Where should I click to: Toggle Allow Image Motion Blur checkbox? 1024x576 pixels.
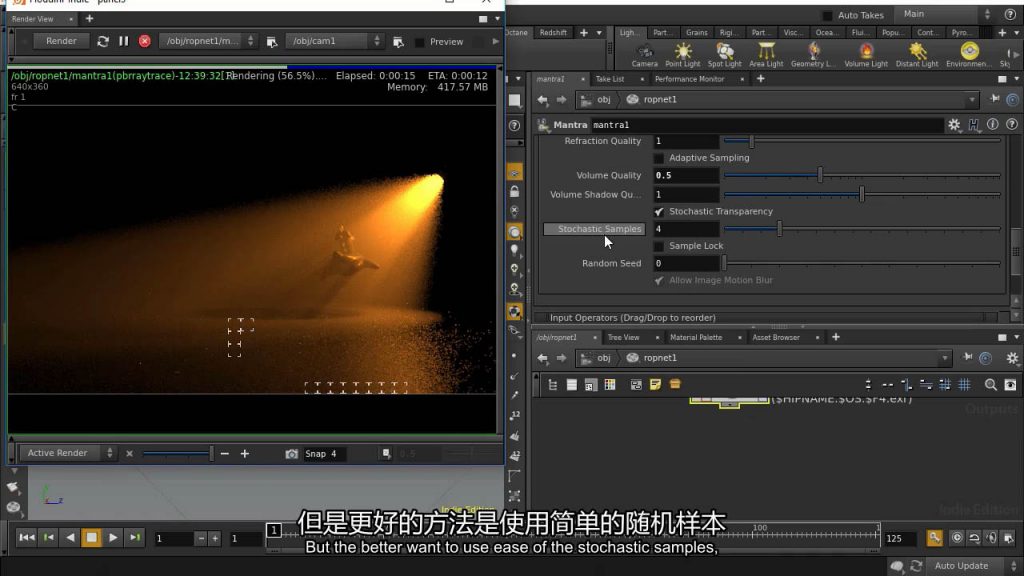coord(658,280)
